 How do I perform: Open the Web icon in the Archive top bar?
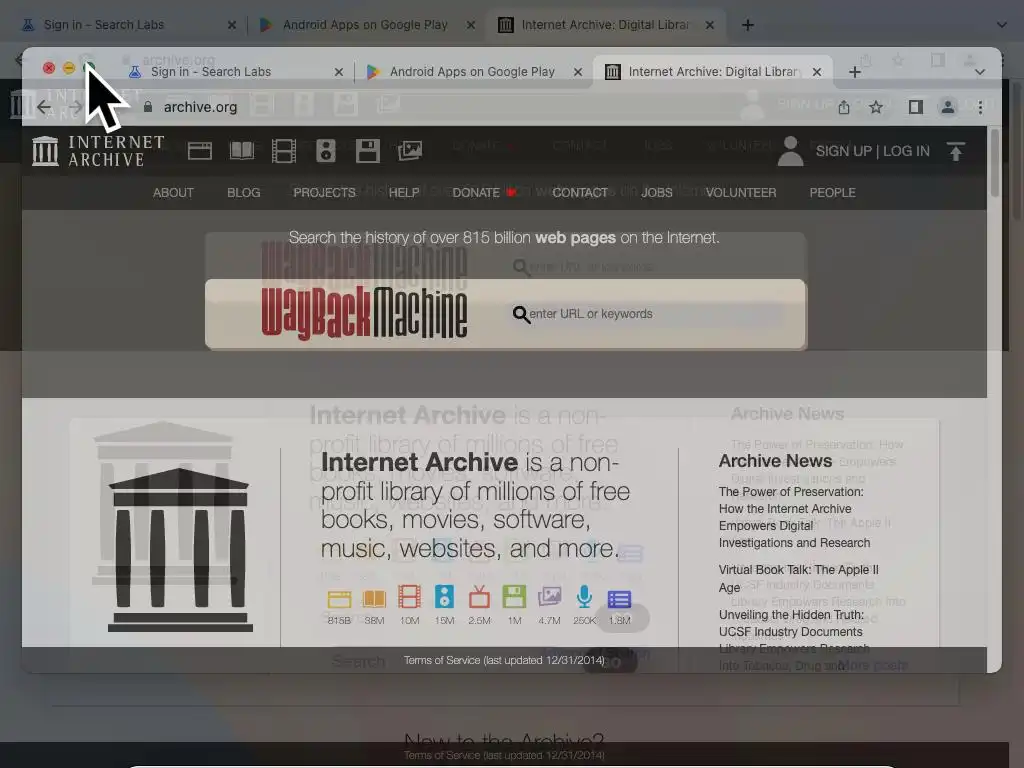click(x=200, y=151)
